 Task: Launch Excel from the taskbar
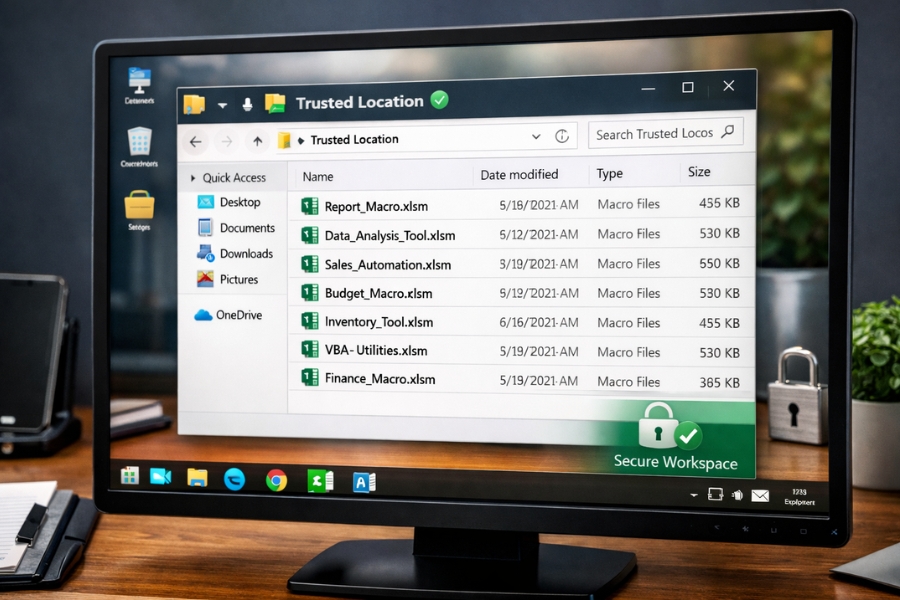click(319, 480)
